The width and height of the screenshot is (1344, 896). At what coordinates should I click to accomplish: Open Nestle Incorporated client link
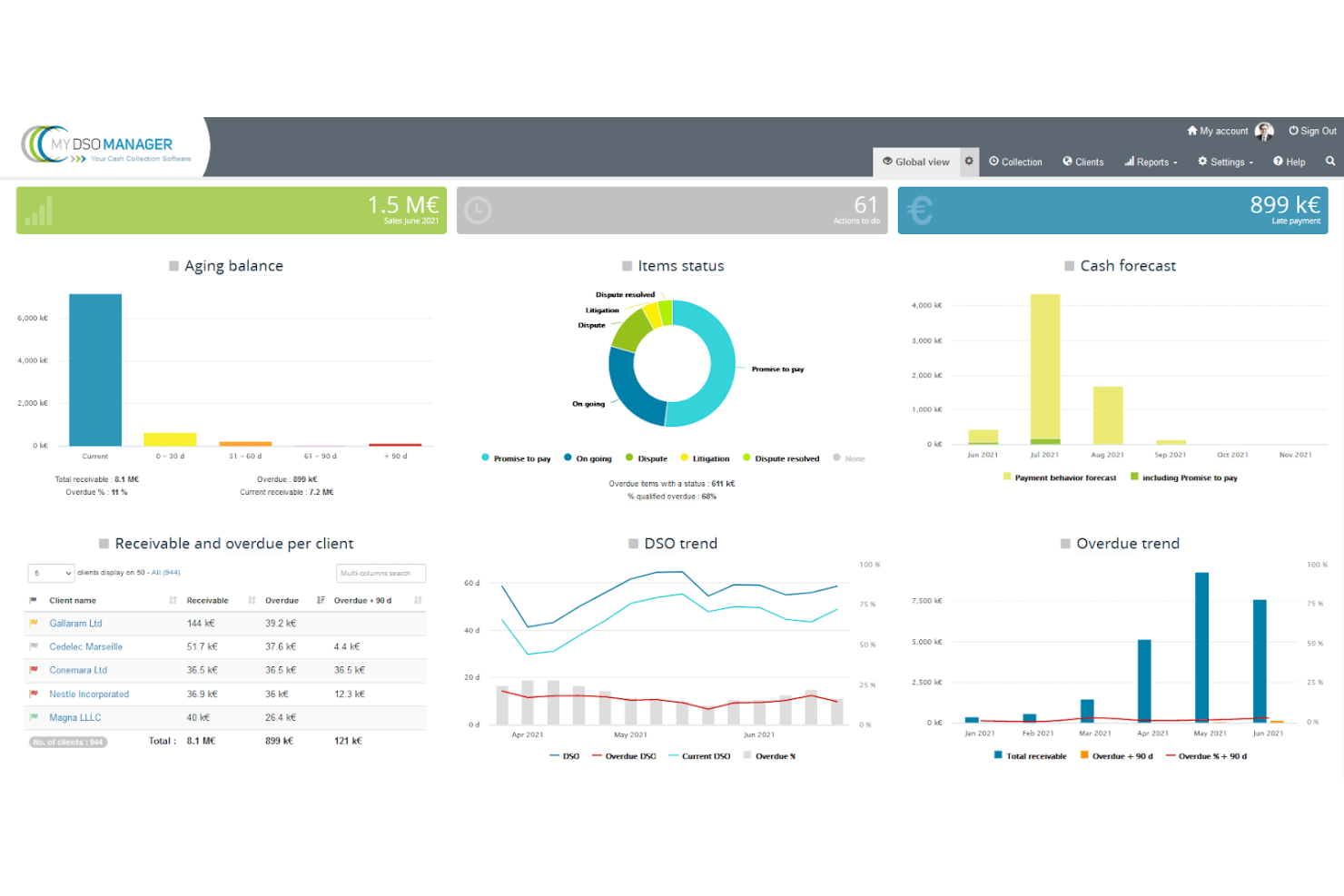pyautogui.click(x=89, y=694)
